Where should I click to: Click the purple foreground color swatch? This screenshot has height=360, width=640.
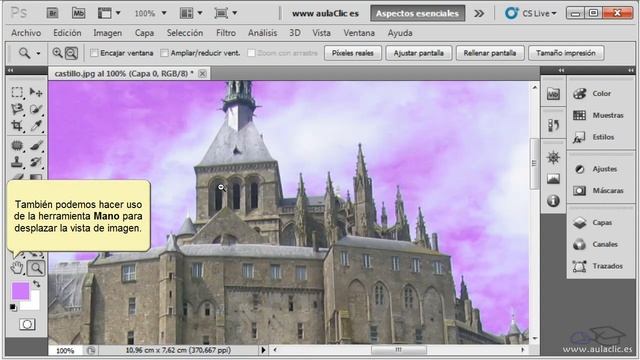coord(20,291)
